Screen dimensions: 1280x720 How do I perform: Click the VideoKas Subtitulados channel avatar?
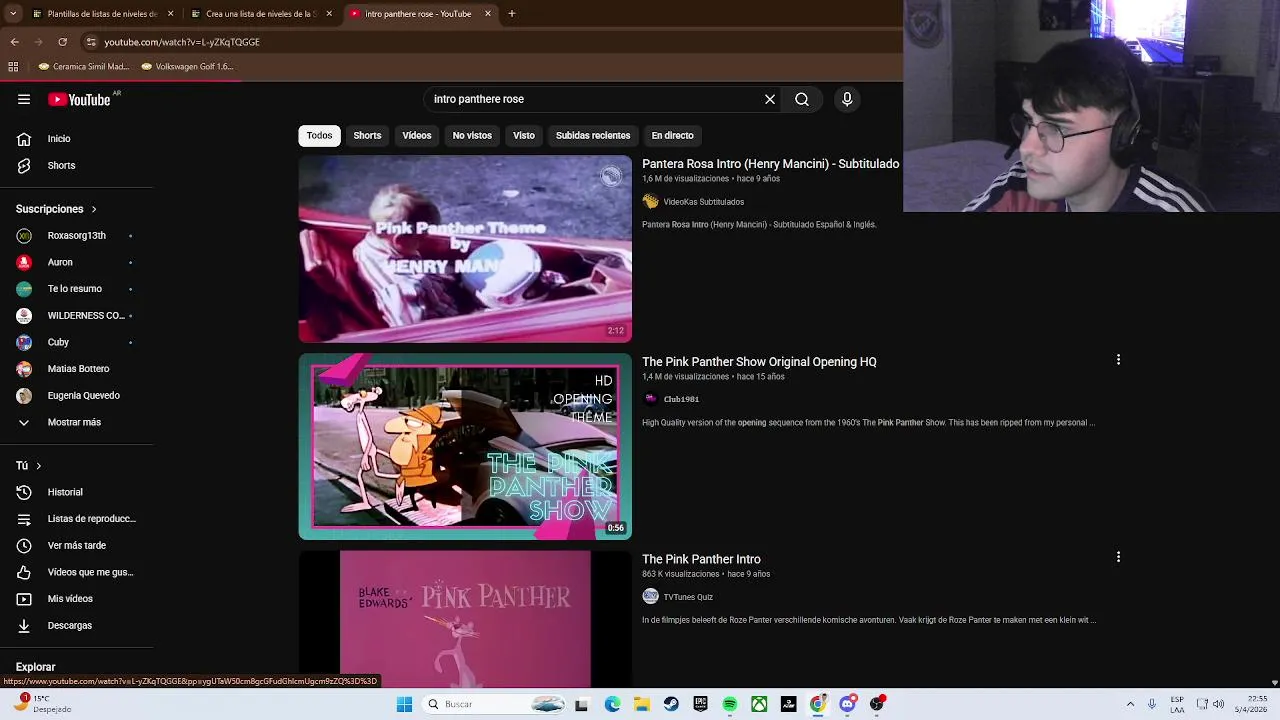[x=650, y=201]
